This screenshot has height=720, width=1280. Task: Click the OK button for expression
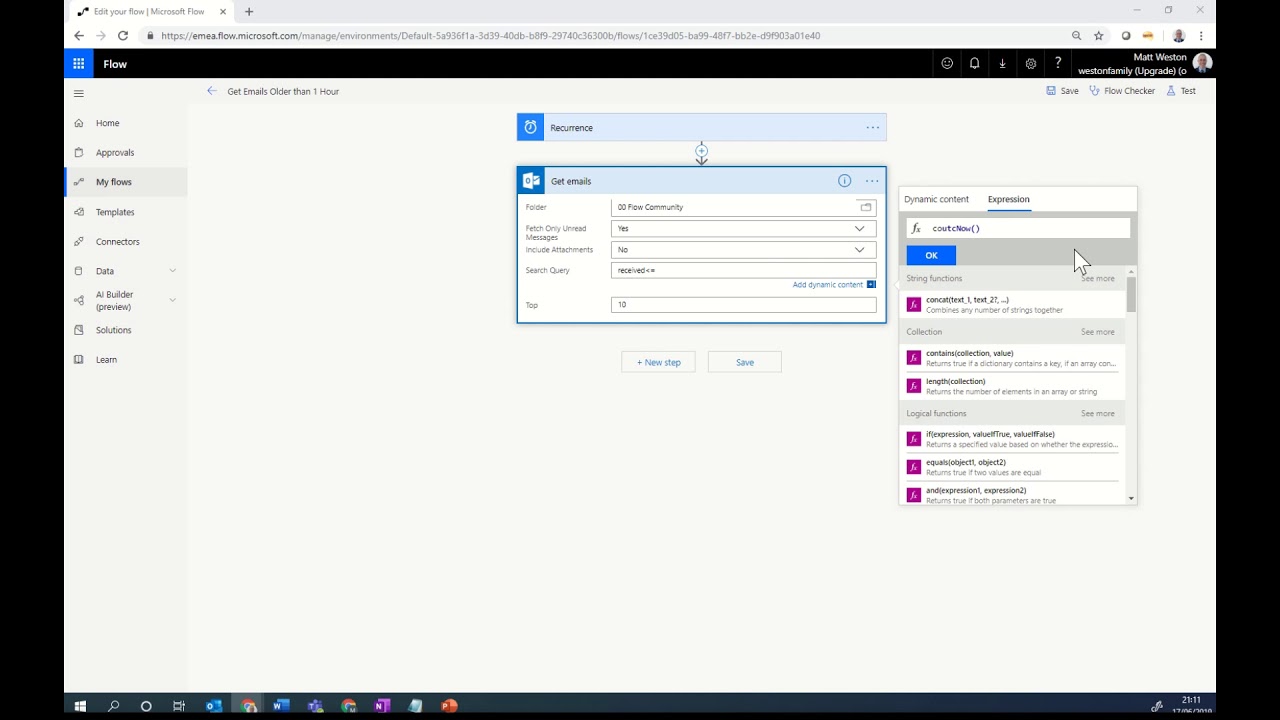pyautogui.click(x=931, y=255)
